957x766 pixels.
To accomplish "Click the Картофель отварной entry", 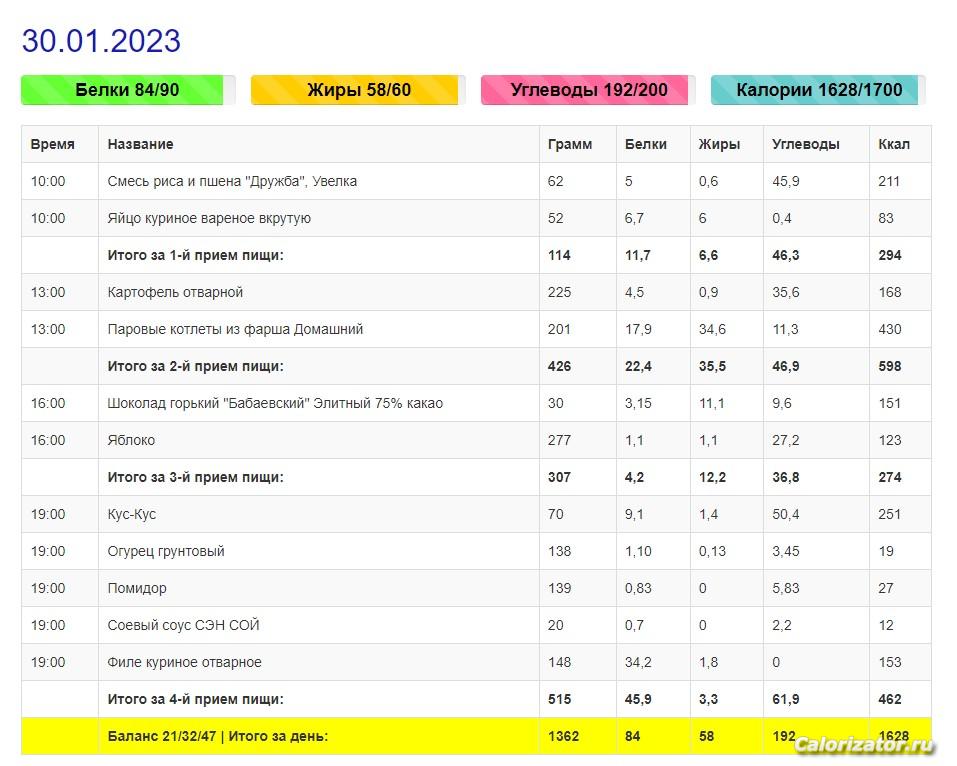I will point(175,292).
